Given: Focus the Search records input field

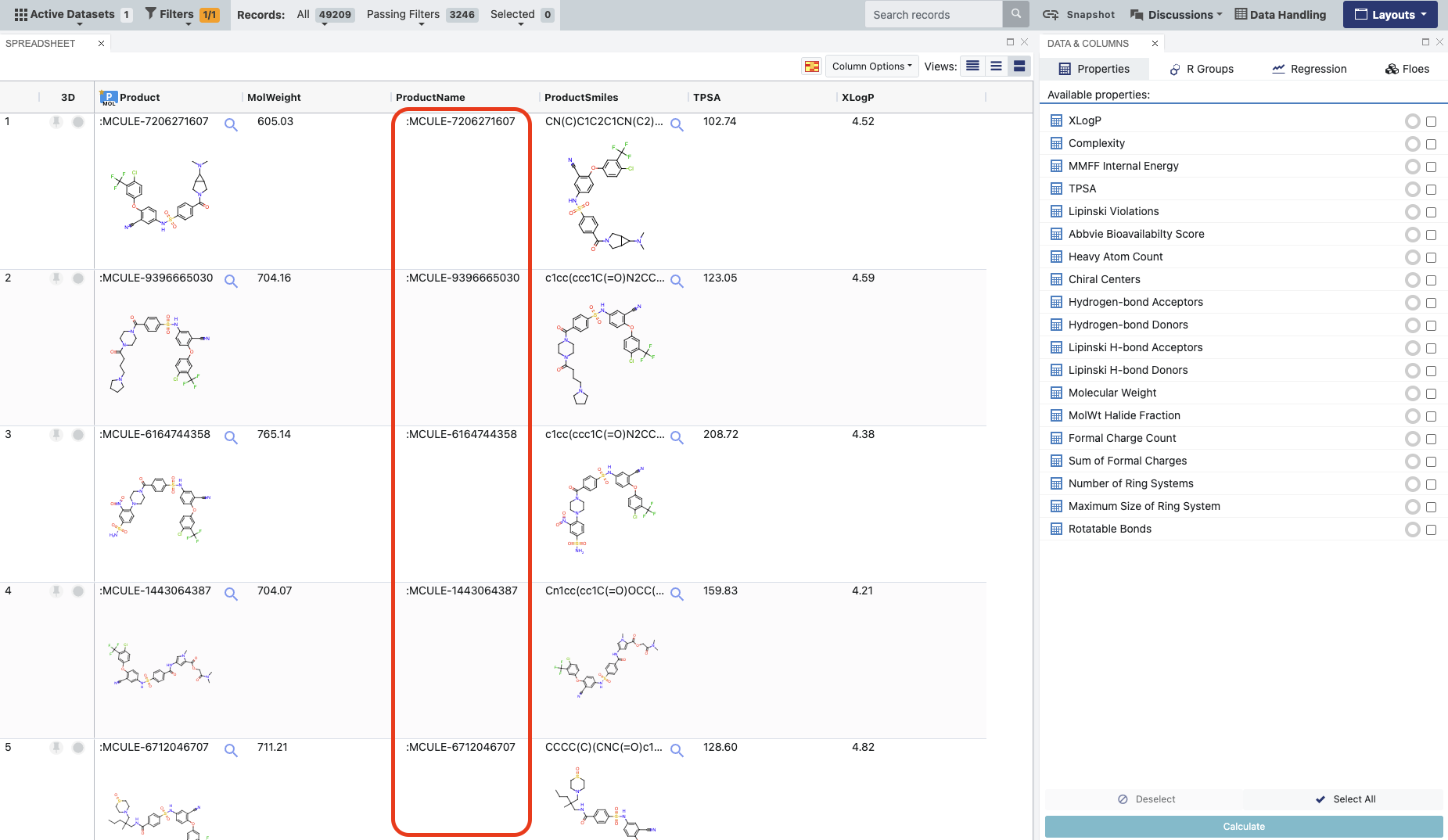Looking at the screenshot, I should click(932, 15).
